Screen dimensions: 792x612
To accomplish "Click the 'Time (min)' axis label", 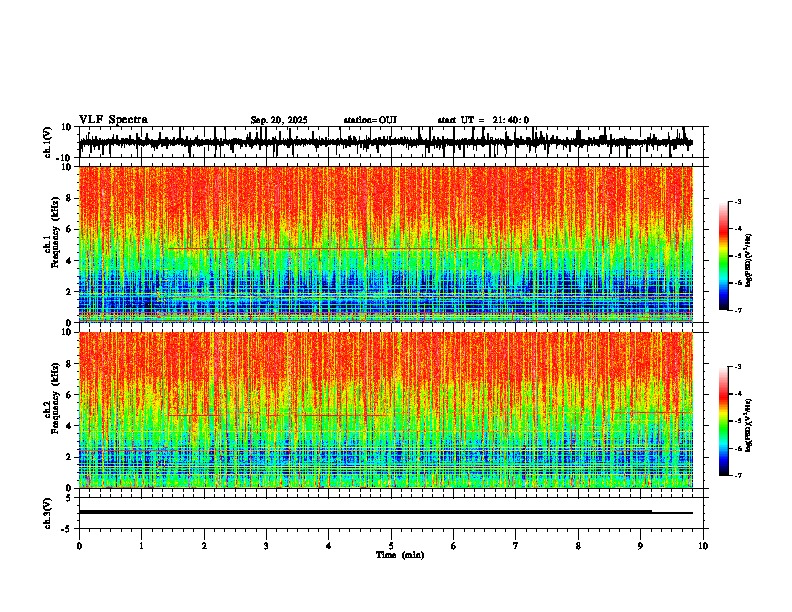I will pyautogui.click(x=400, y=555).
